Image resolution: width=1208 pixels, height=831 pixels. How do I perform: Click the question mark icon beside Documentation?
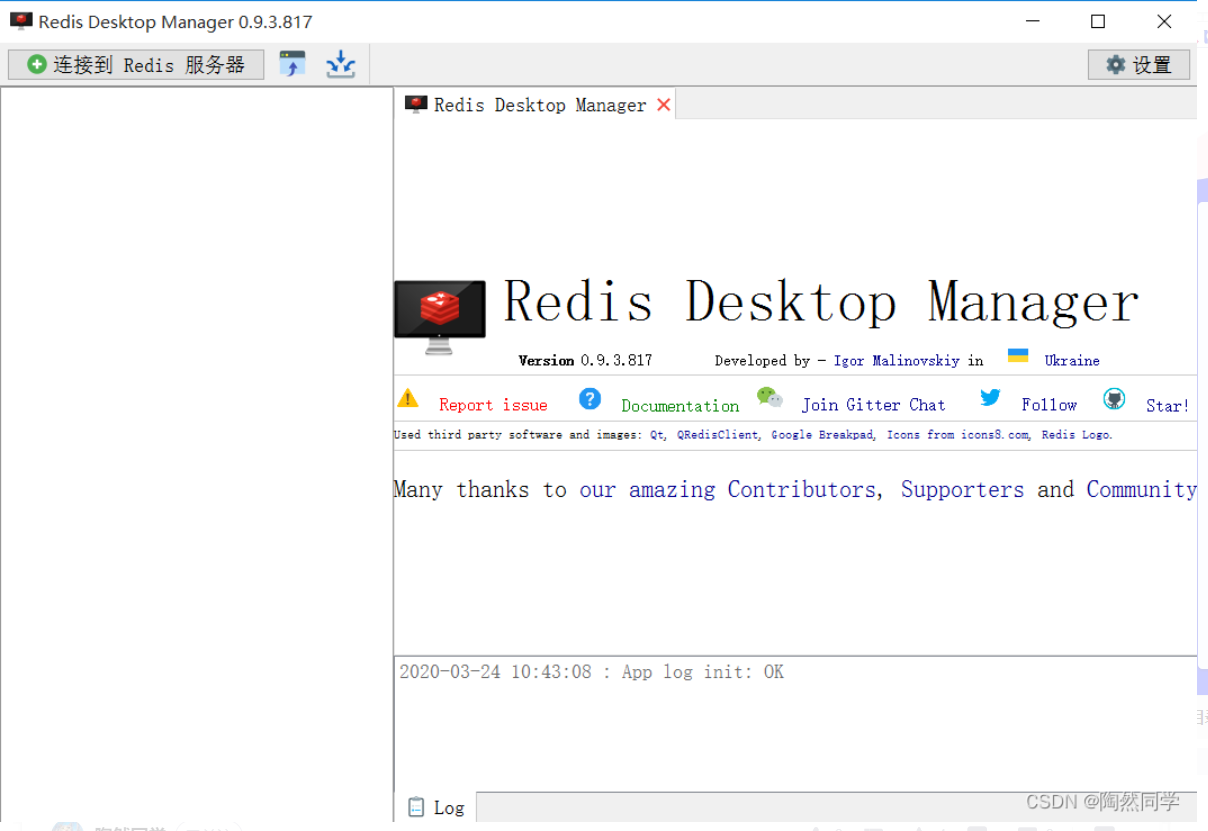point(590,399)
